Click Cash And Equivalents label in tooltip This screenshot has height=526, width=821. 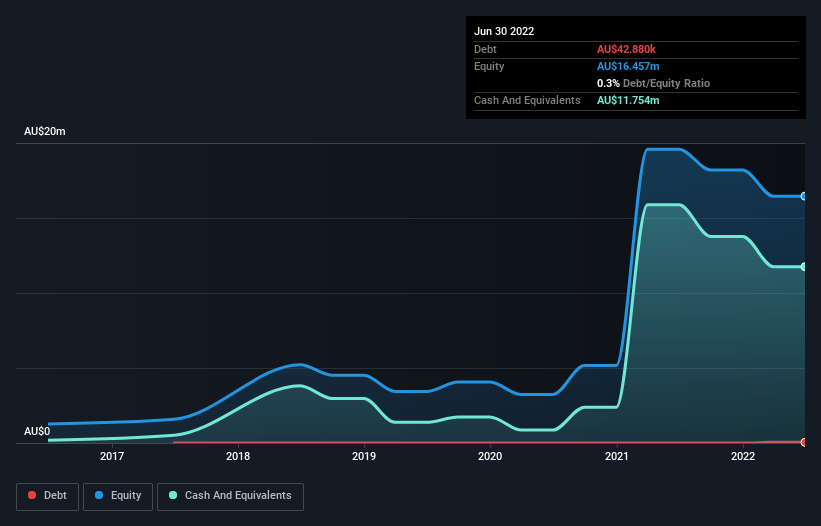tap(527, 100)
